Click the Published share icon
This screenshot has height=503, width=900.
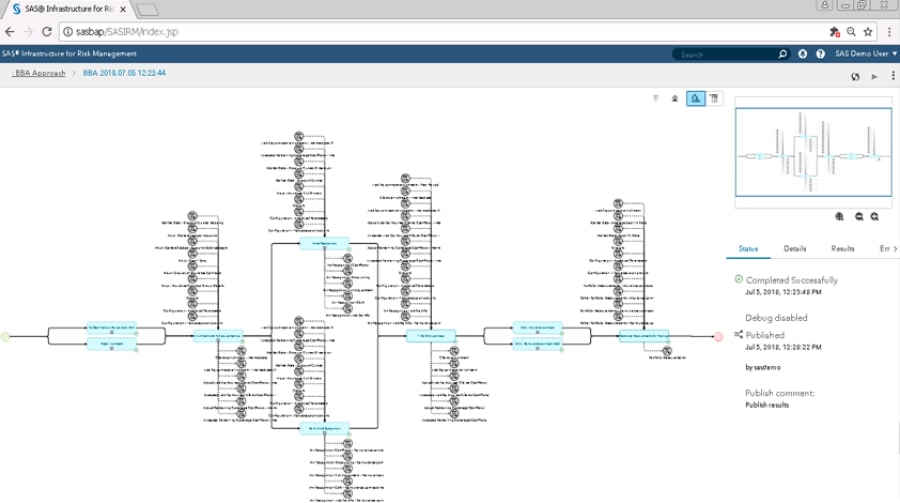[x=738, y=334]
